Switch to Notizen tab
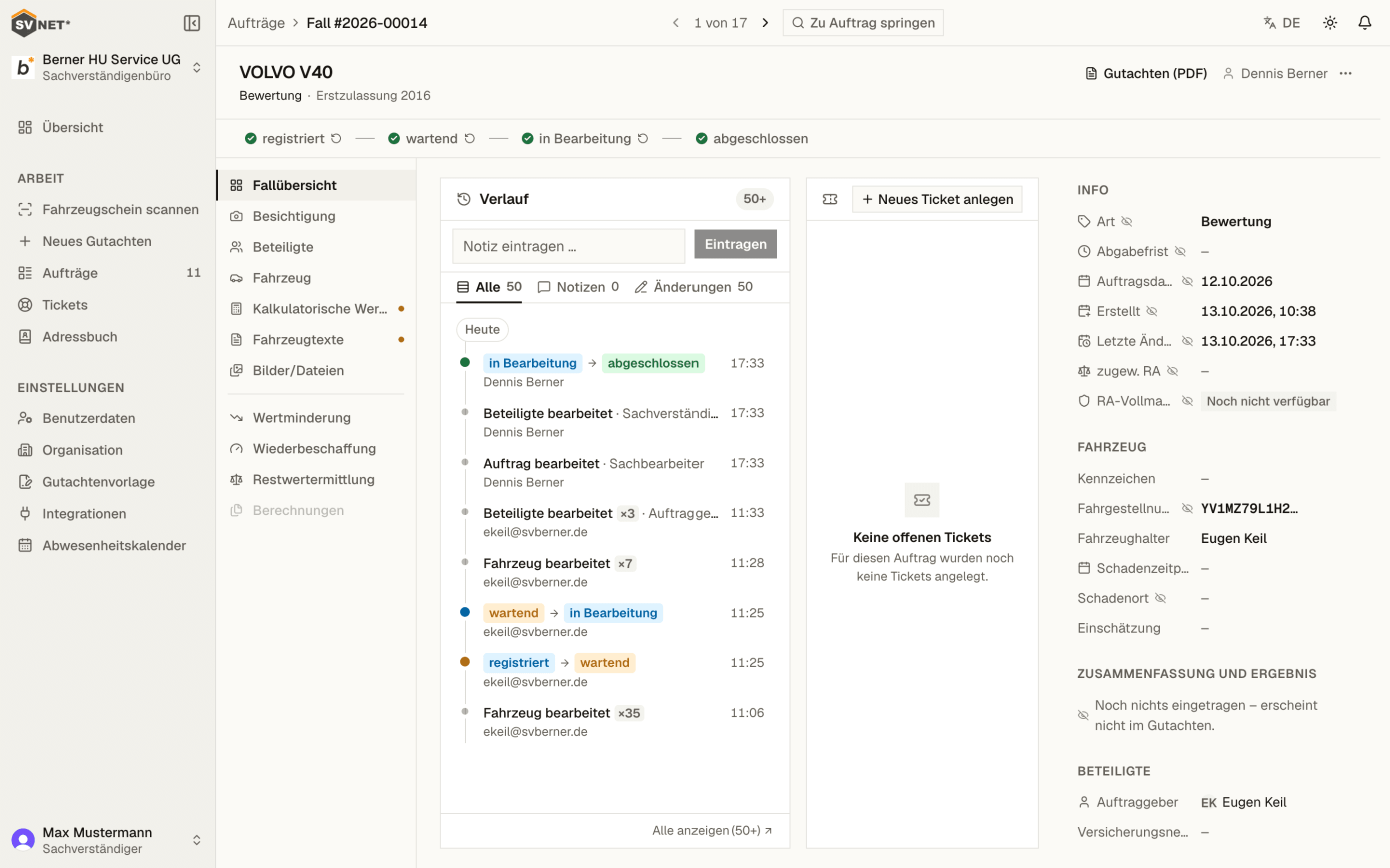Viewport: 1390px width, 868px height. pos(578,287)
